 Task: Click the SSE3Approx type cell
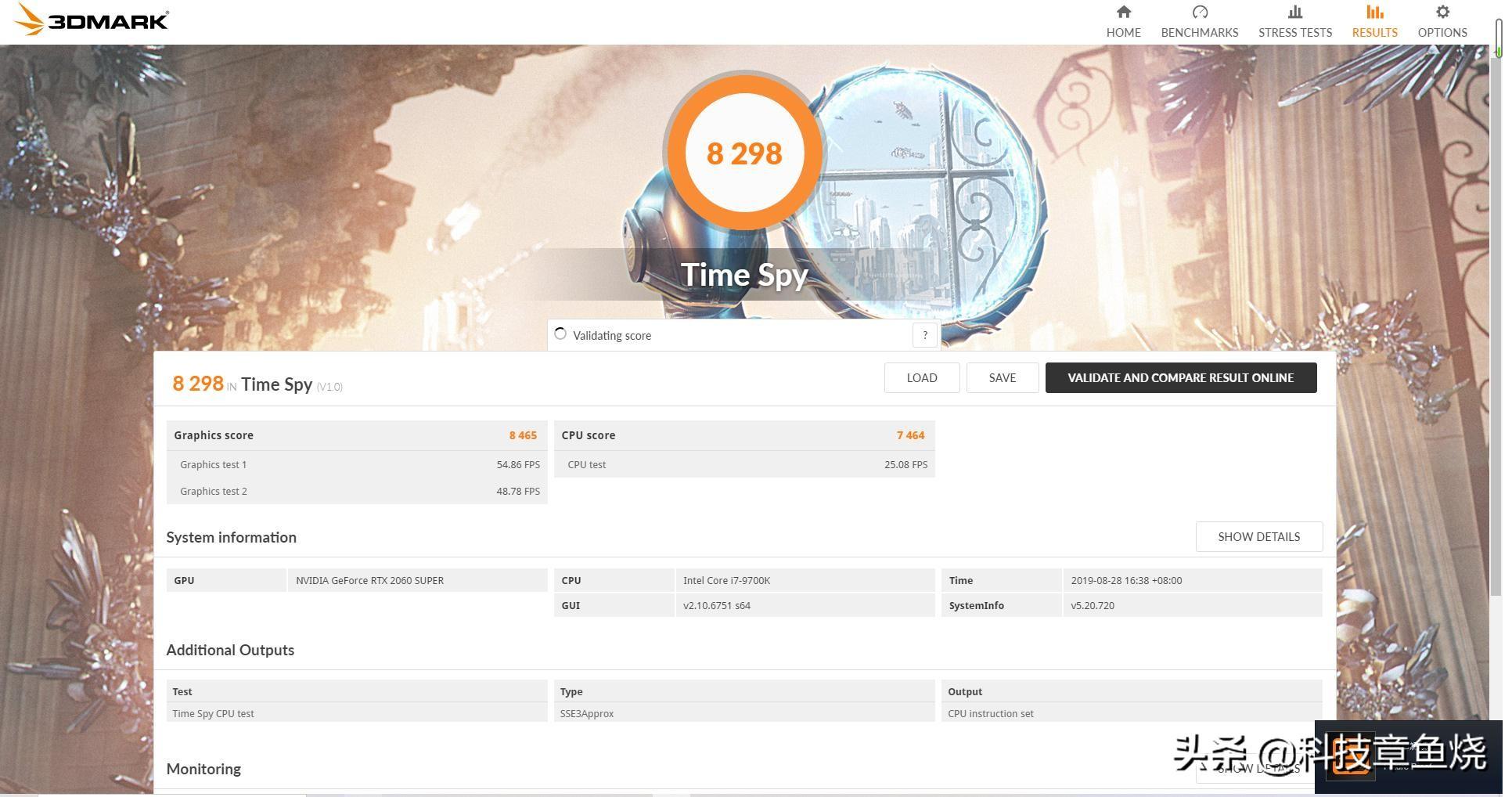point(744,714)
